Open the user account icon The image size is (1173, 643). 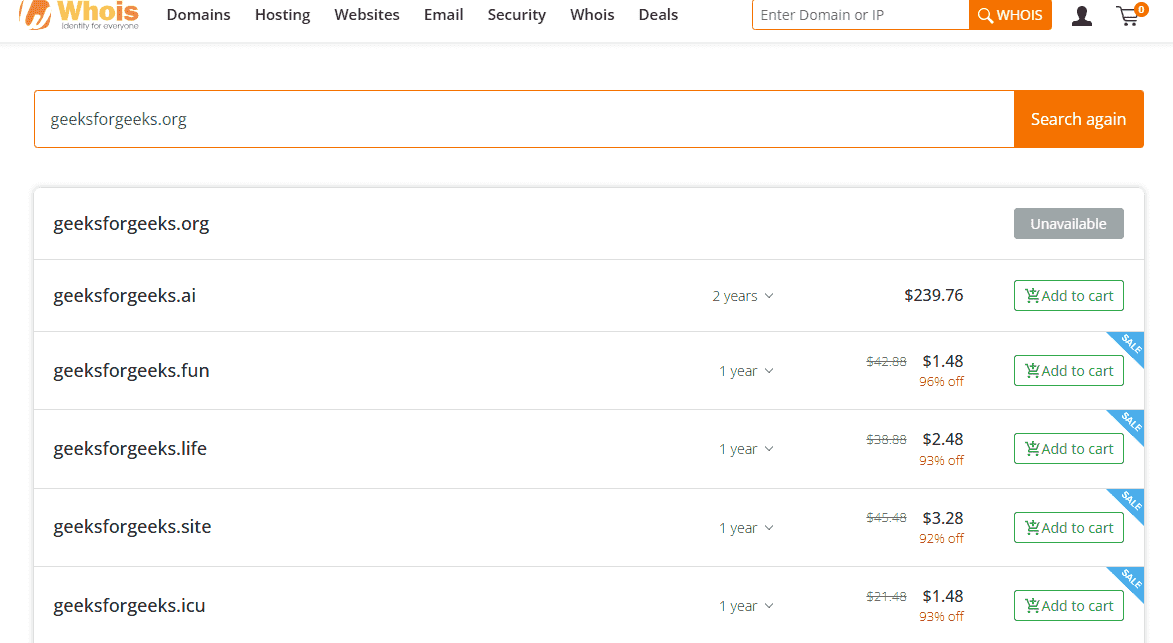1081,16
